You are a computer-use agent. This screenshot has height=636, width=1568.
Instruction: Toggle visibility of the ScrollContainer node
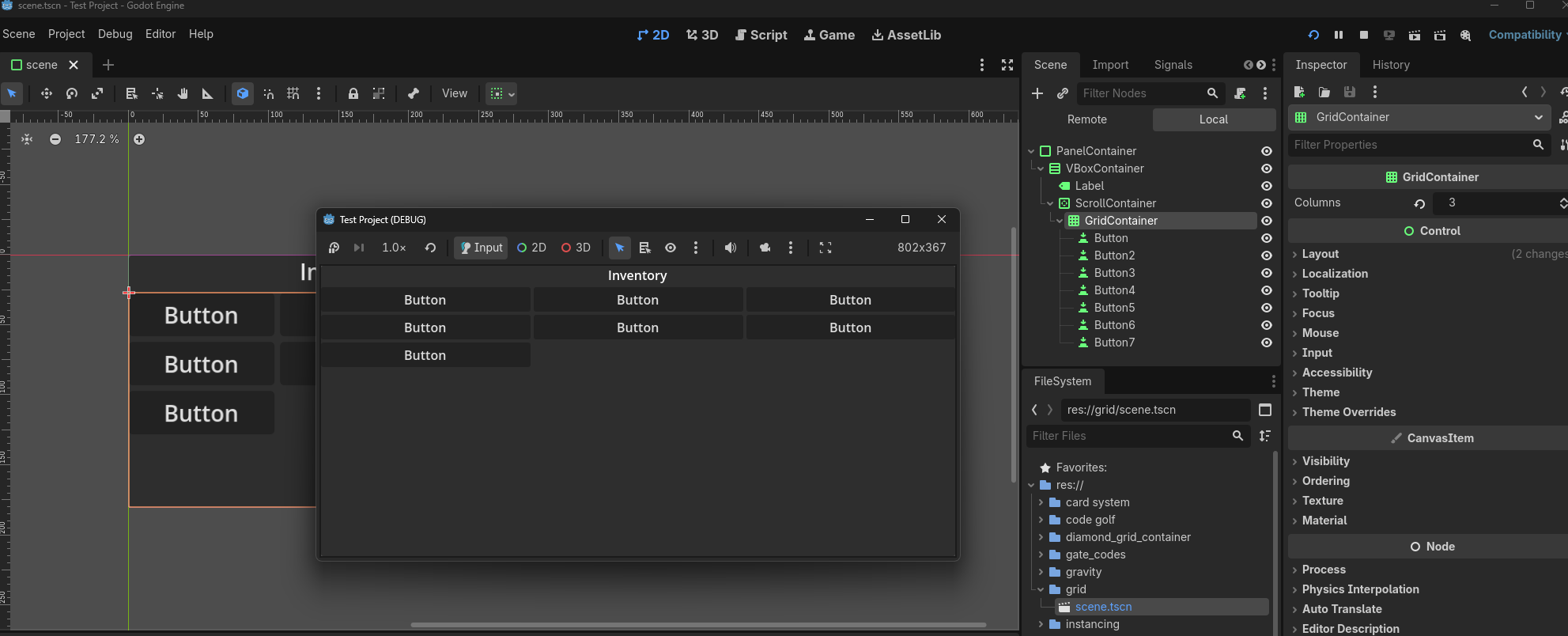(1266, 203)
